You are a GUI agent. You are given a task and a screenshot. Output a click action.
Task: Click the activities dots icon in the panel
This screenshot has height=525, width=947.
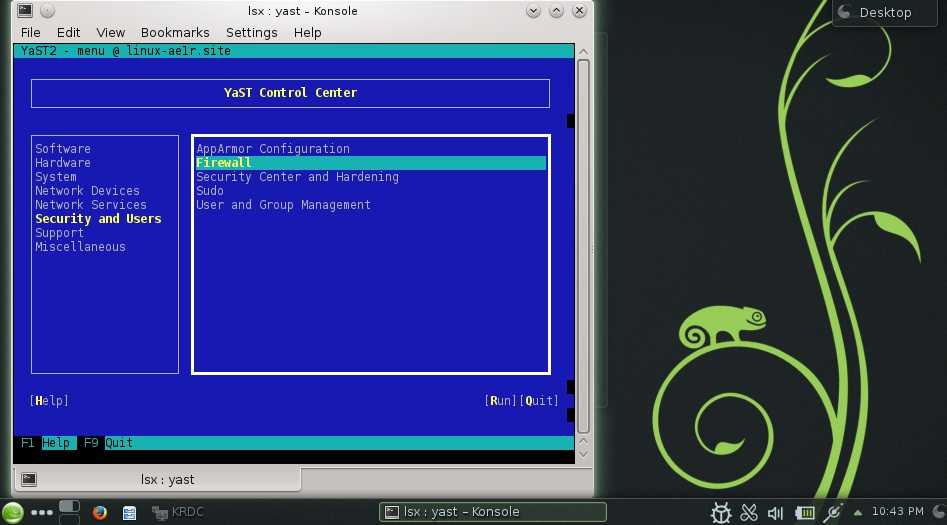coord(42,512)
